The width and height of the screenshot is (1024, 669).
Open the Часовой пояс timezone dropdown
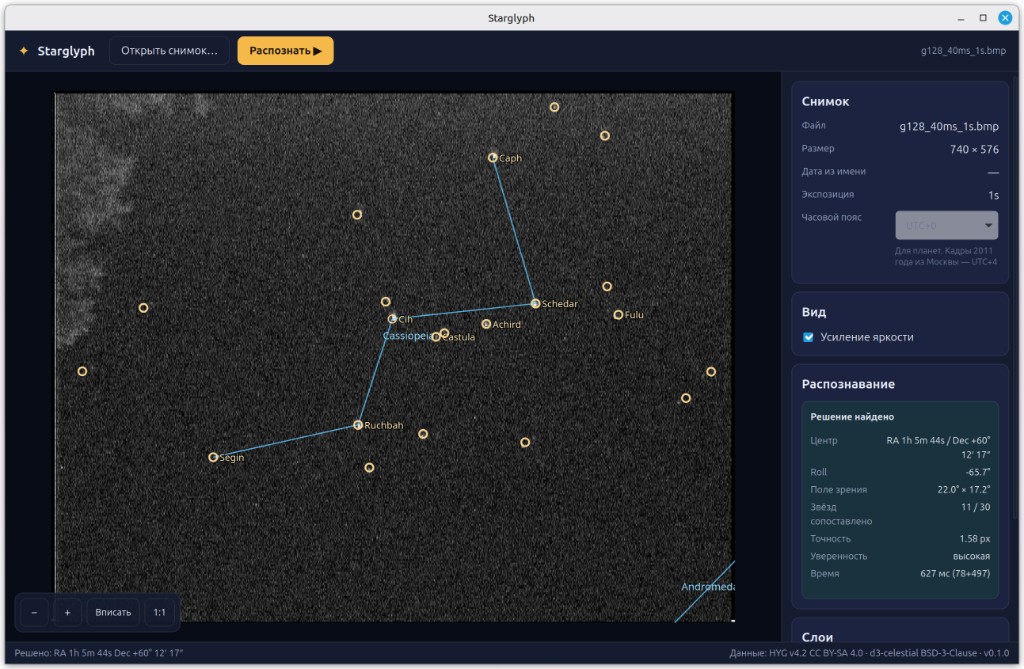click(x=946, y=225)
